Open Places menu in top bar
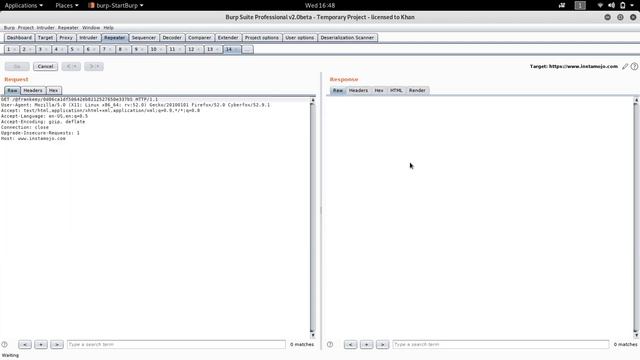The height and width of the screenshot is (360, 640). pos(67,5)
